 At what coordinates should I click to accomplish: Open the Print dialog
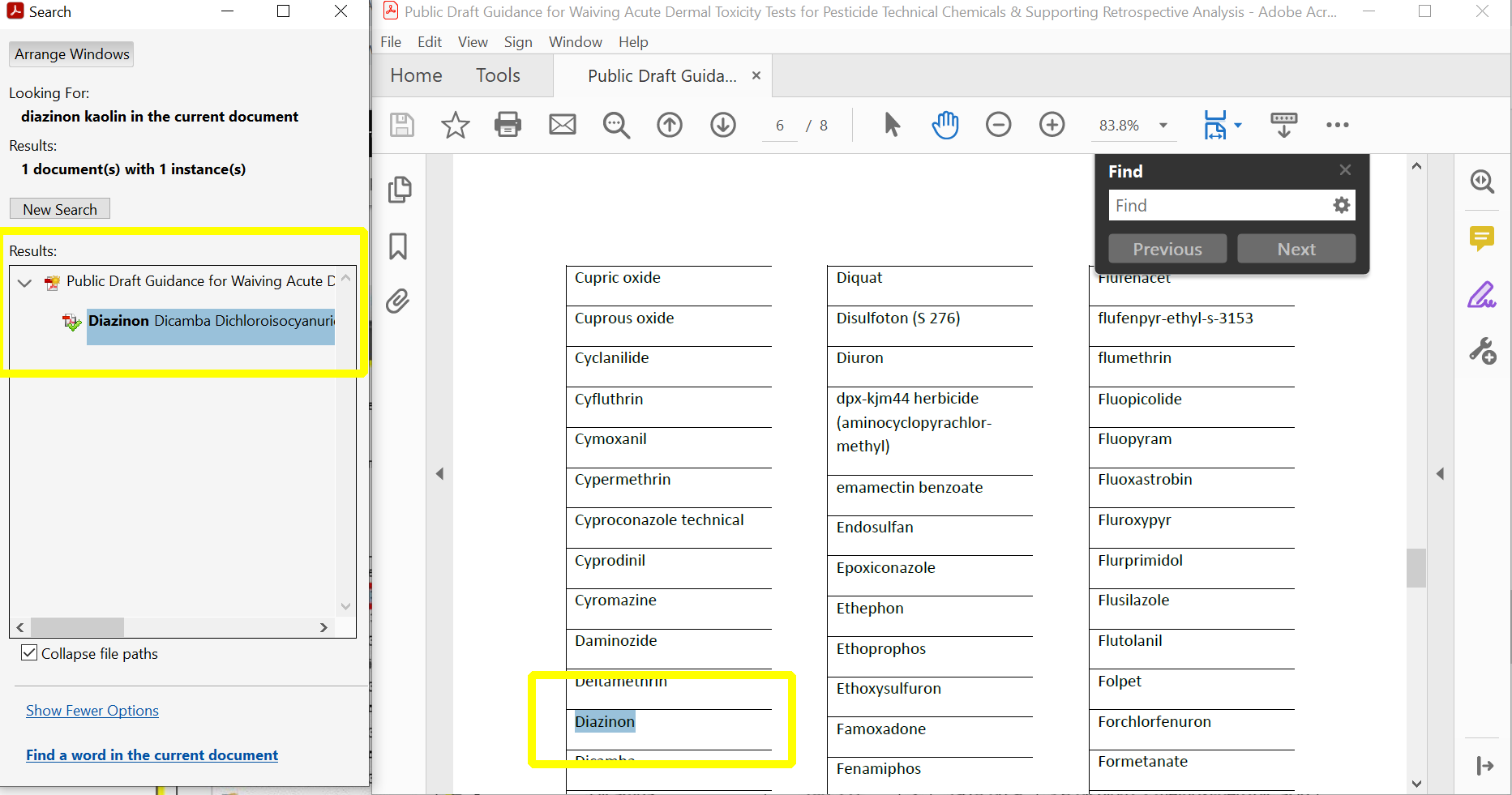(x=508, y=125)
